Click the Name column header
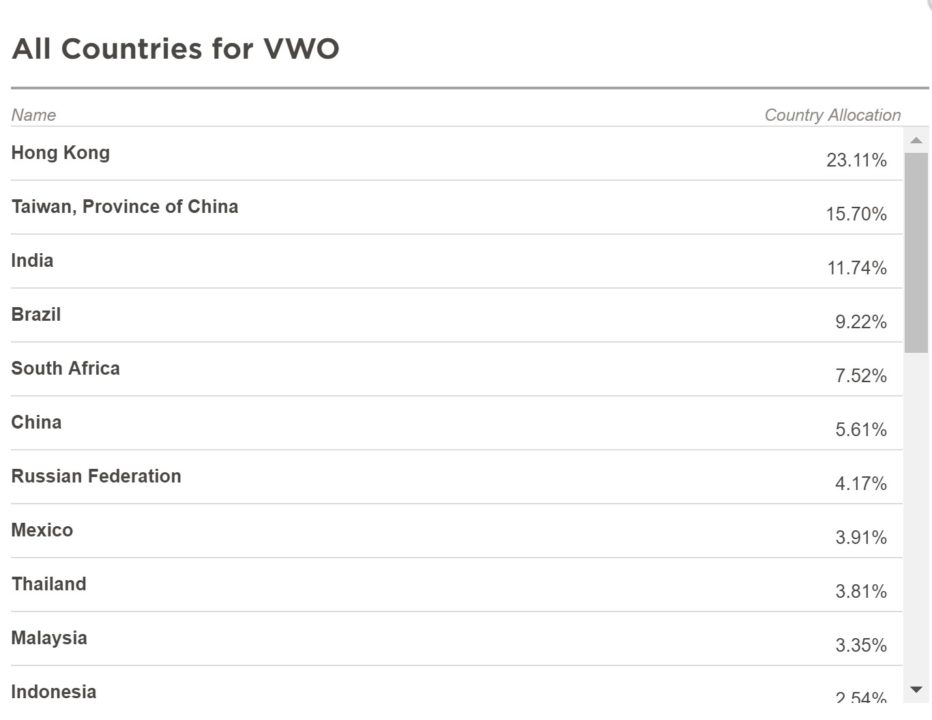This screenshot has height=720, width=932. [x=34, y=115]
